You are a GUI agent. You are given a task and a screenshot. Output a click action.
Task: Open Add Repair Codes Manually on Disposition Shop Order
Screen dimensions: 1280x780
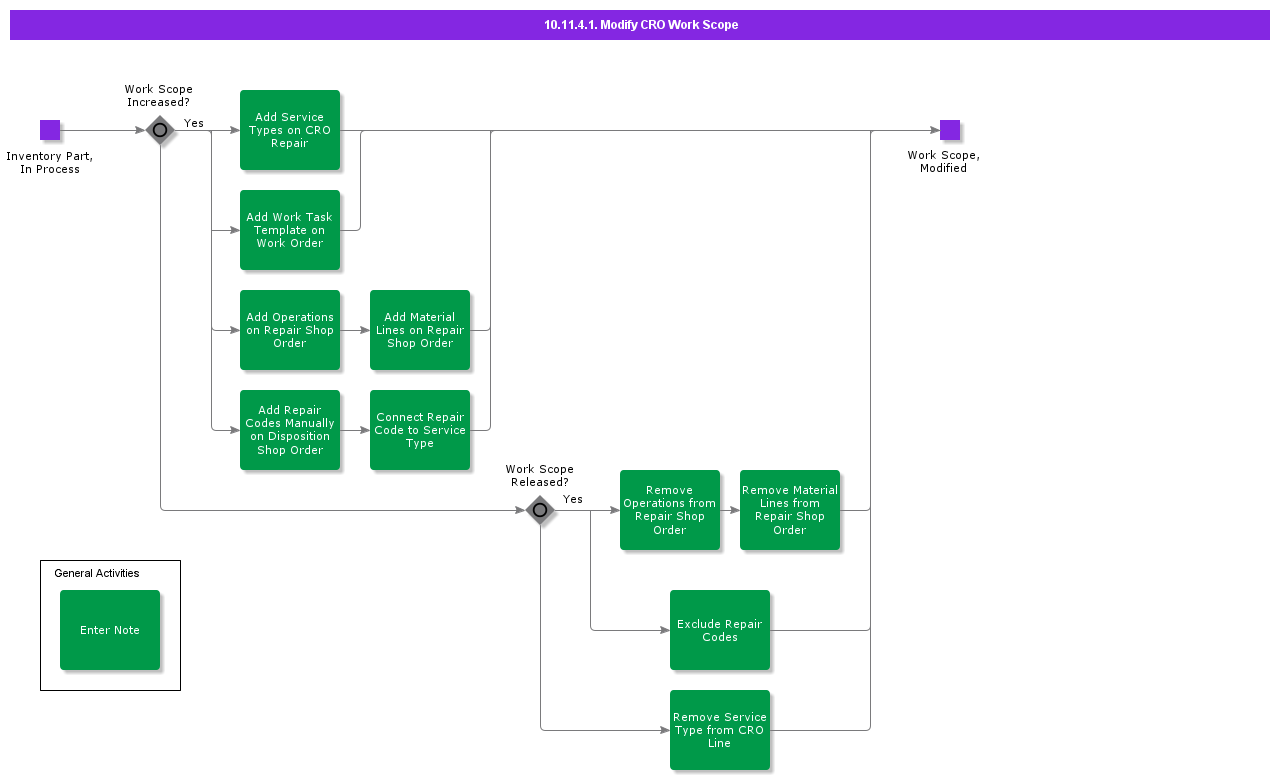pos(290,430)
